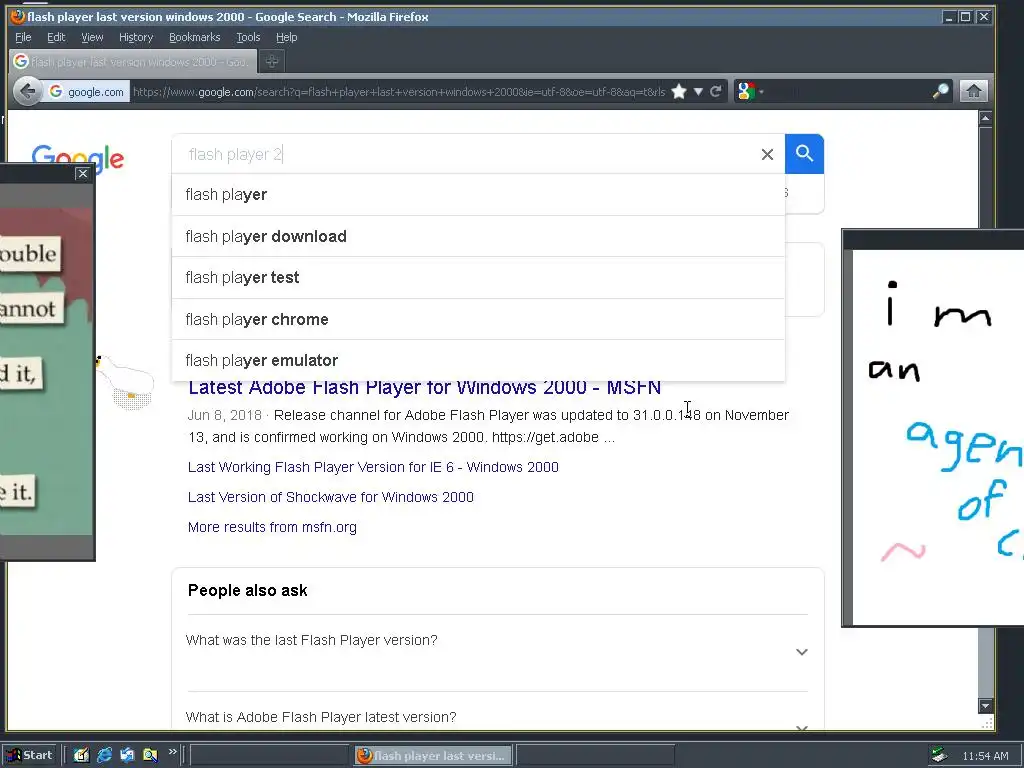Launch Internet Explorer from the quick launch
Image resolution: width=1024 pixels, height=768 pixels.
click(104, 755)
